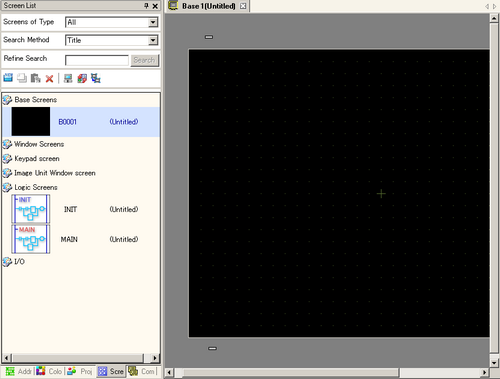Switch to the Addr tab
This screenshot has width=500, height=379.
19,371
